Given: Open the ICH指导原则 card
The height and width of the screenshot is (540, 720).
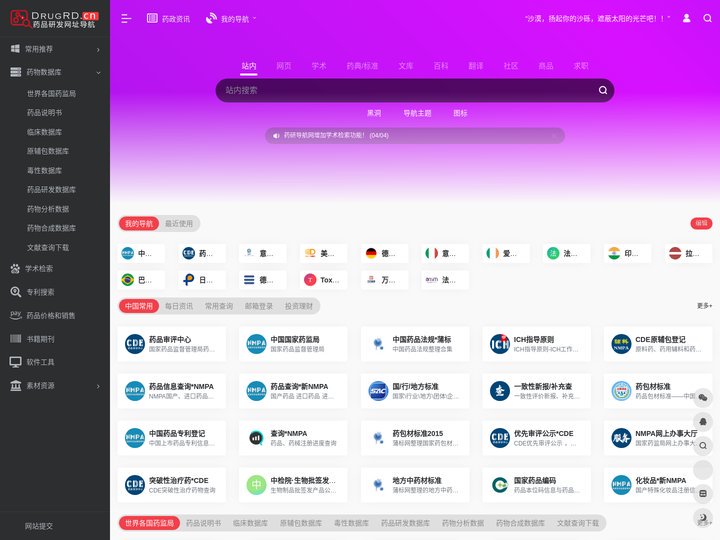Looking at the screenshot, I should point(536,344).
